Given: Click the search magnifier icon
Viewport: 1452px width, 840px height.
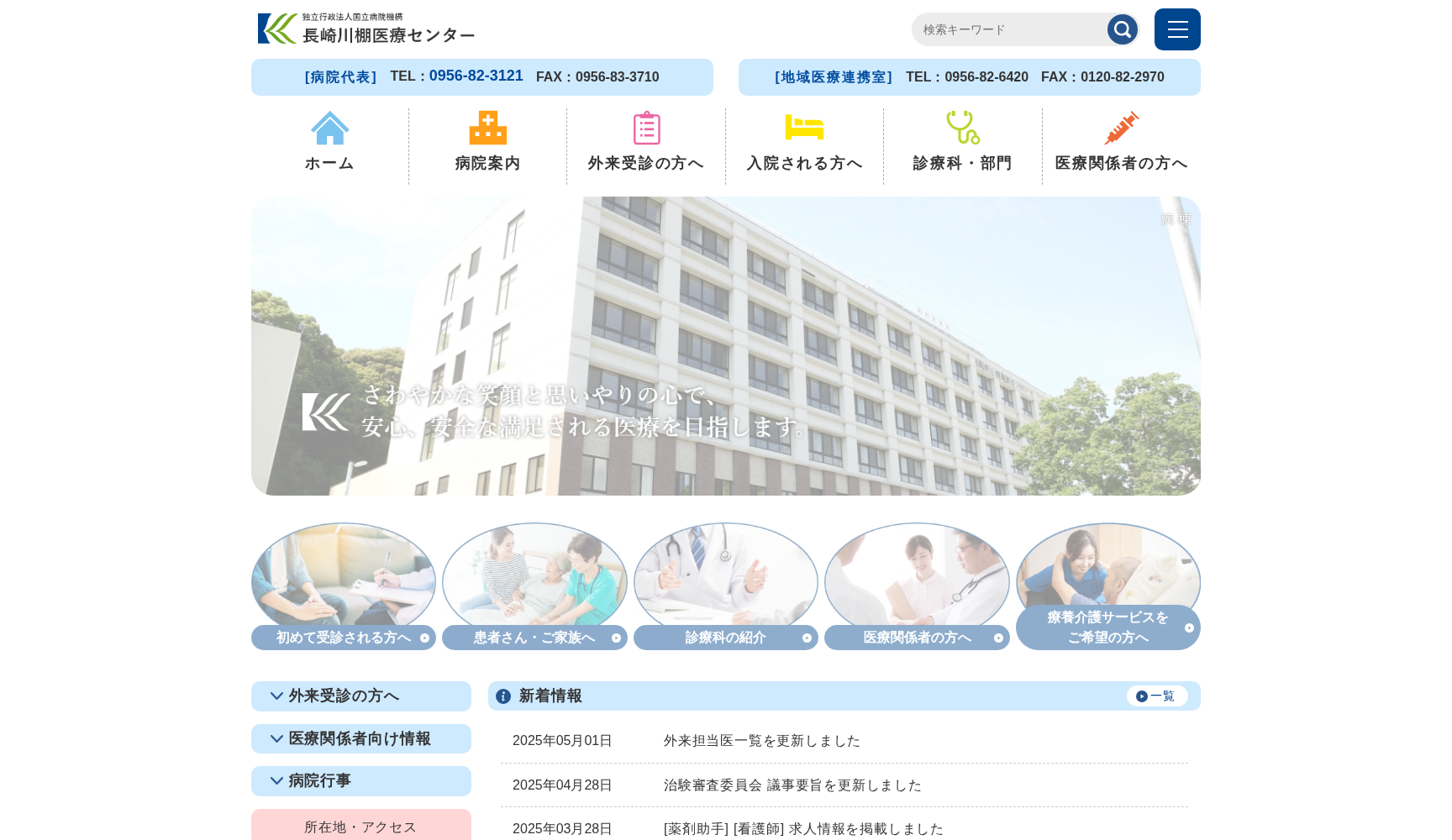Looking at the screenshot, I should 1123,29.
